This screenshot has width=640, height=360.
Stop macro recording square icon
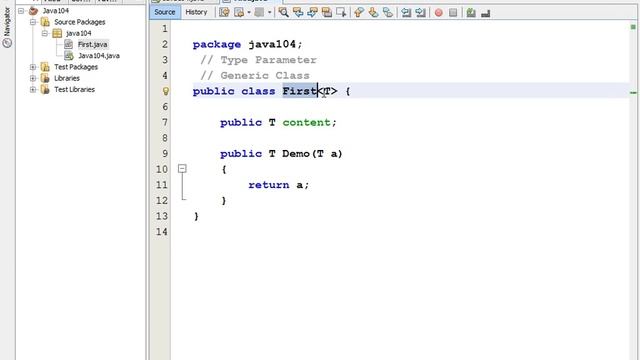click(453, 13)
